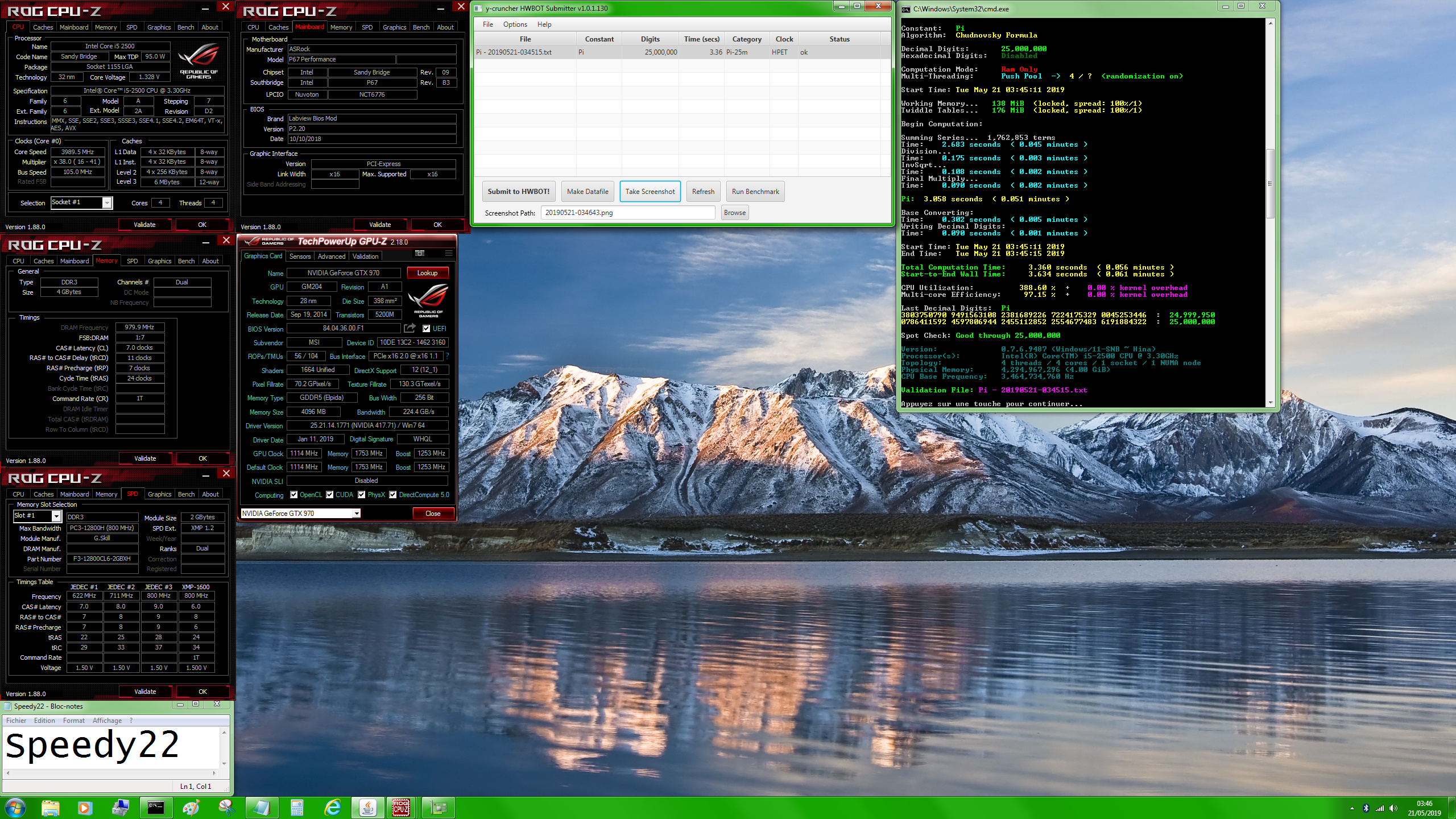Toggle the DirectCompute 5.0 checkbox
The height and width of the screenshot is (819, 1456).
pos(393,495)
